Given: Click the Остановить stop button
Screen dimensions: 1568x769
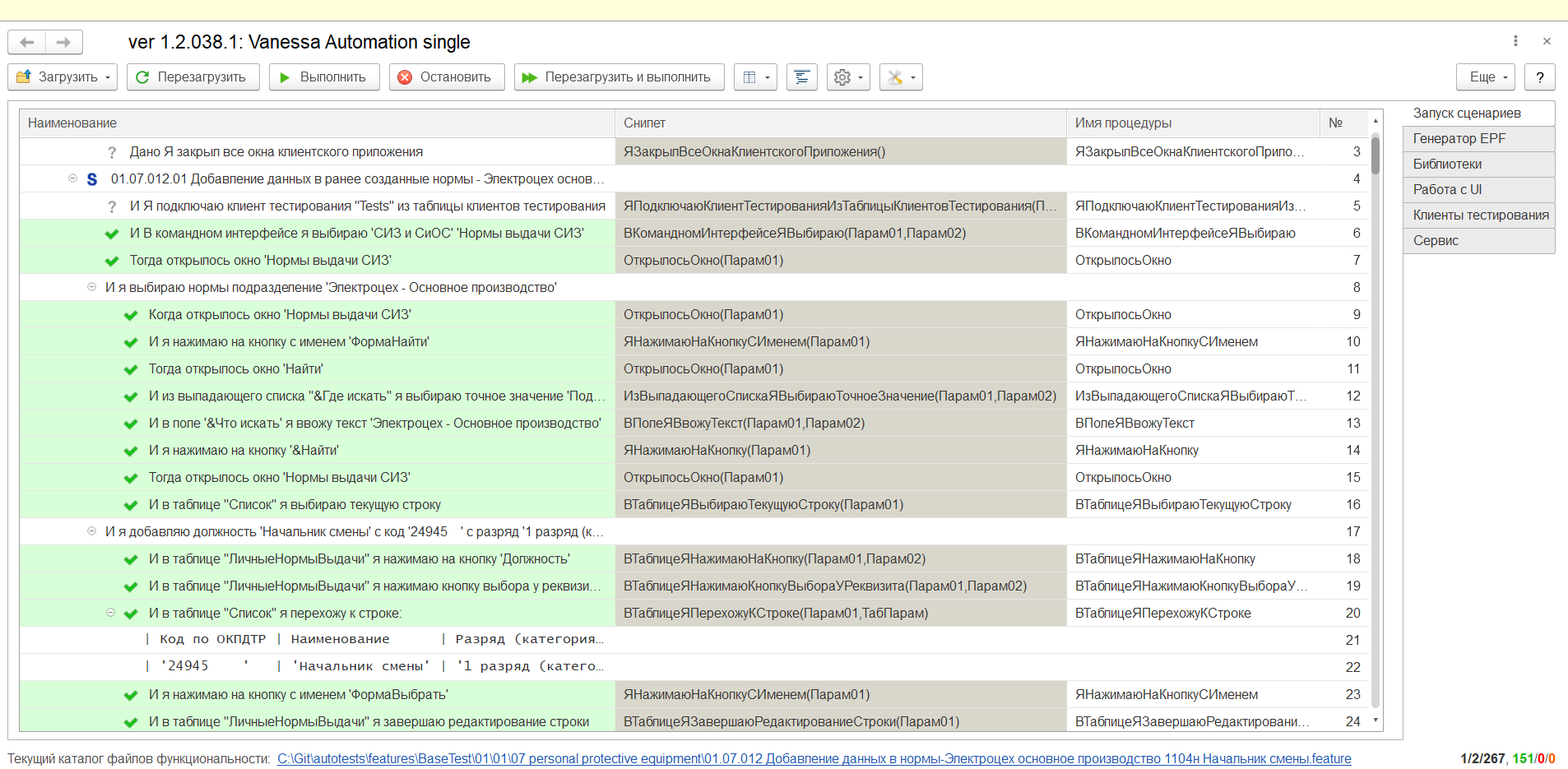Looking at the screenshot, I should coord(445,77).
